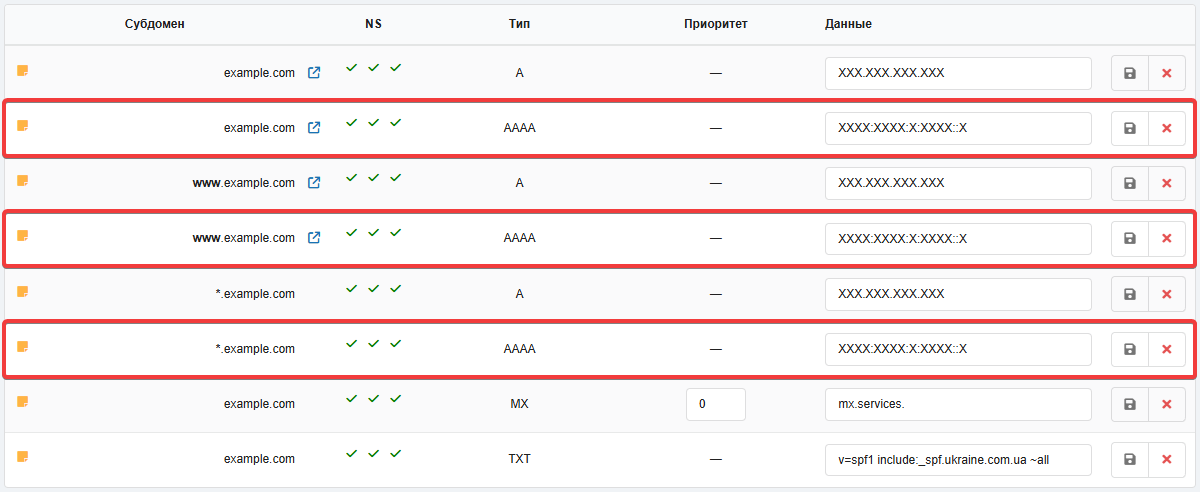Sort by the Субдомен column header
The height and width of the screenshot is (492, 1200).
click(x=155, y=23)
